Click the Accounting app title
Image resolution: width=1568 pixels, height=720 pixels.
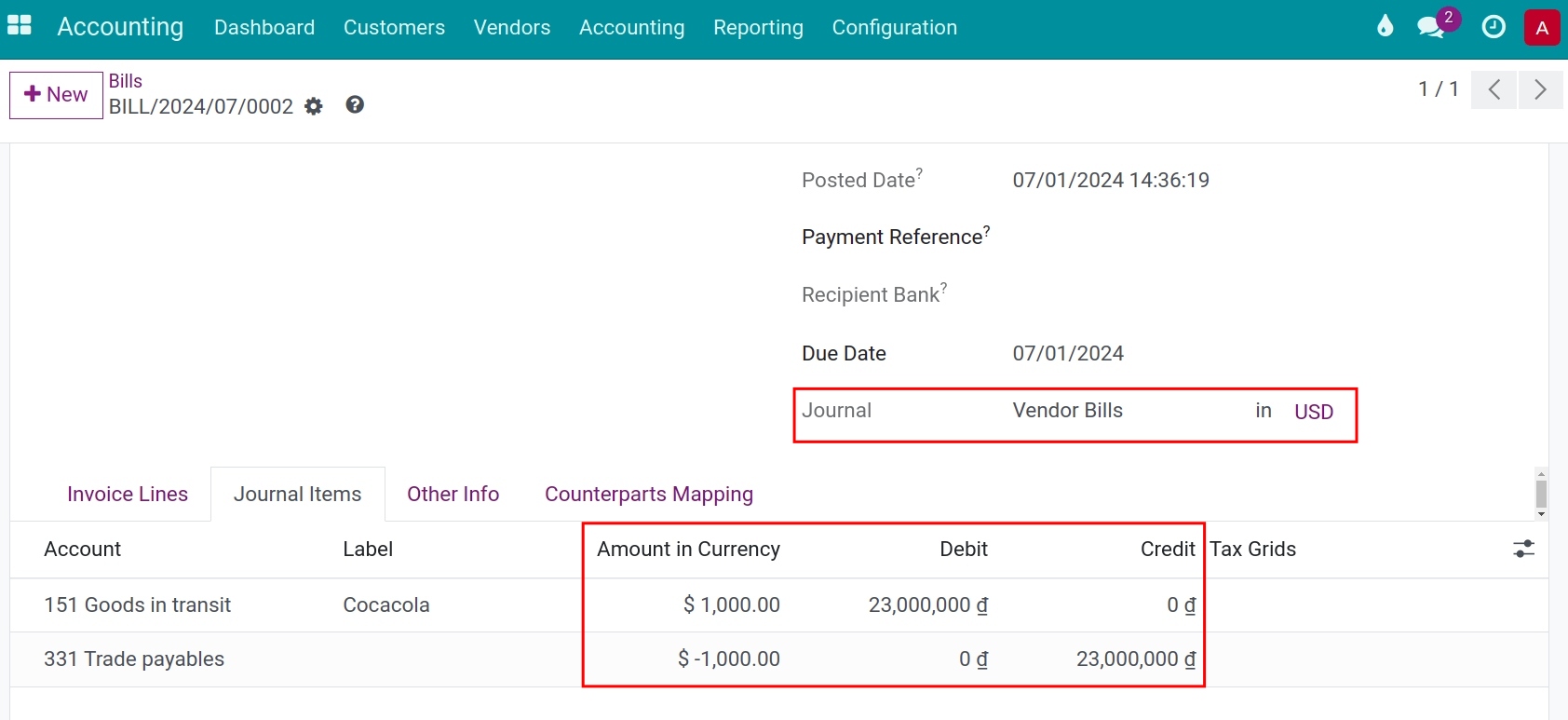click(x=120, y=27)
